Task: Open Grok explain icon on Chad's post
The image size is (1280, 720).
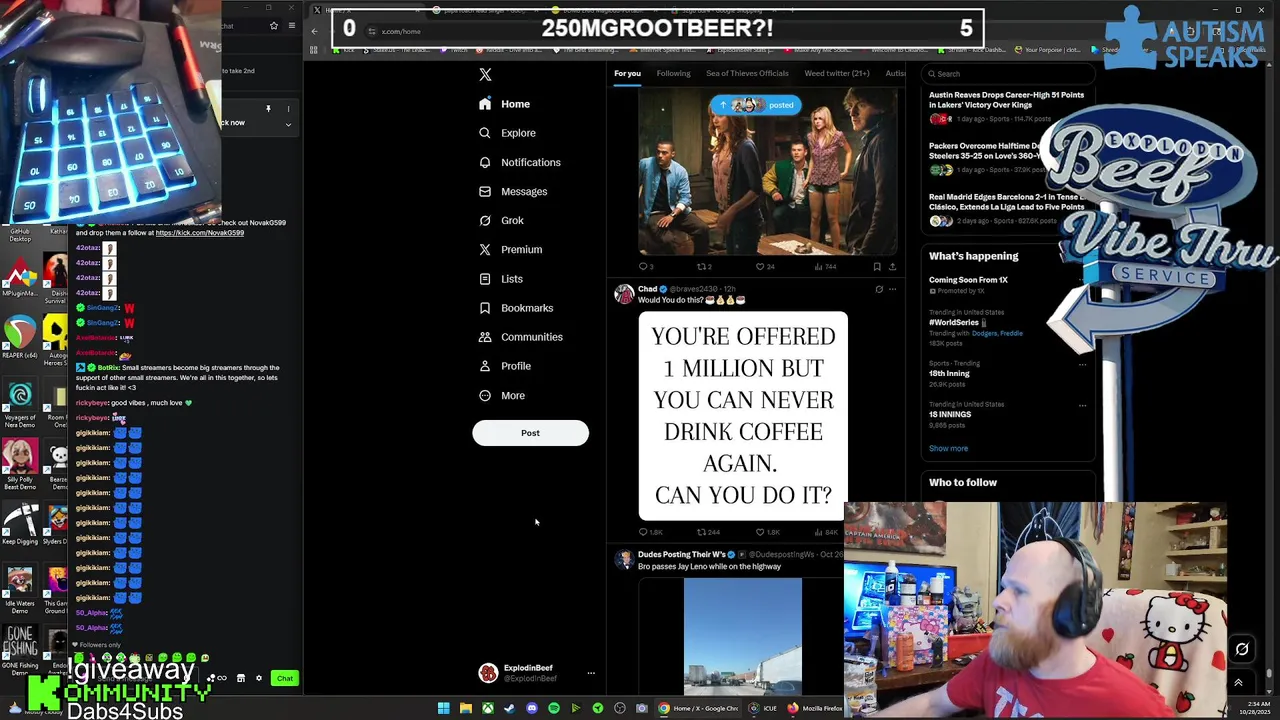Action: [879, 289]
